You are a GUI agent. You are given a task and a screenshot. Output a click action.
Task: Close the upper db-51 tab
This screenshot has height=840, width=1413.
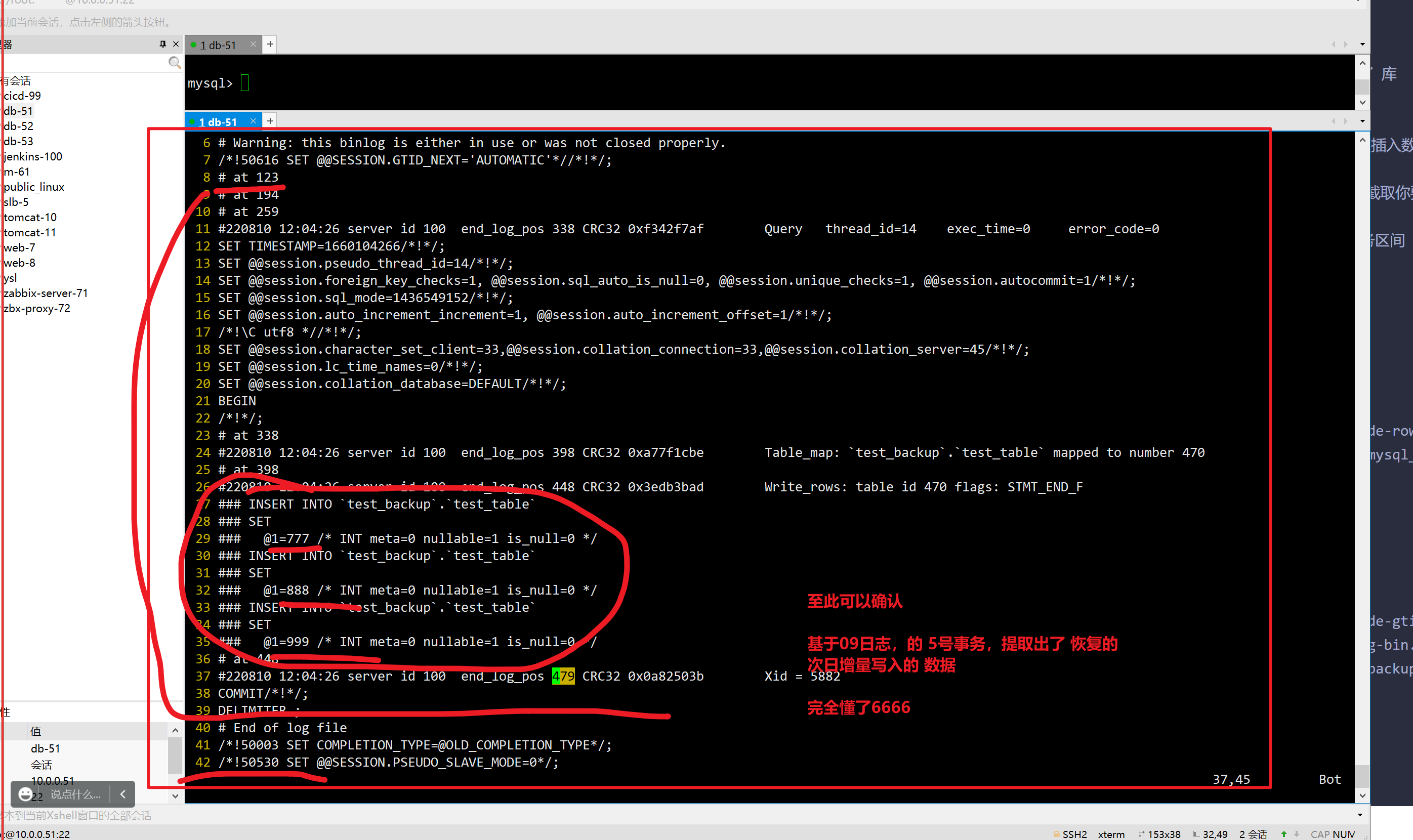pyautogui.click(x=253, y=44)
